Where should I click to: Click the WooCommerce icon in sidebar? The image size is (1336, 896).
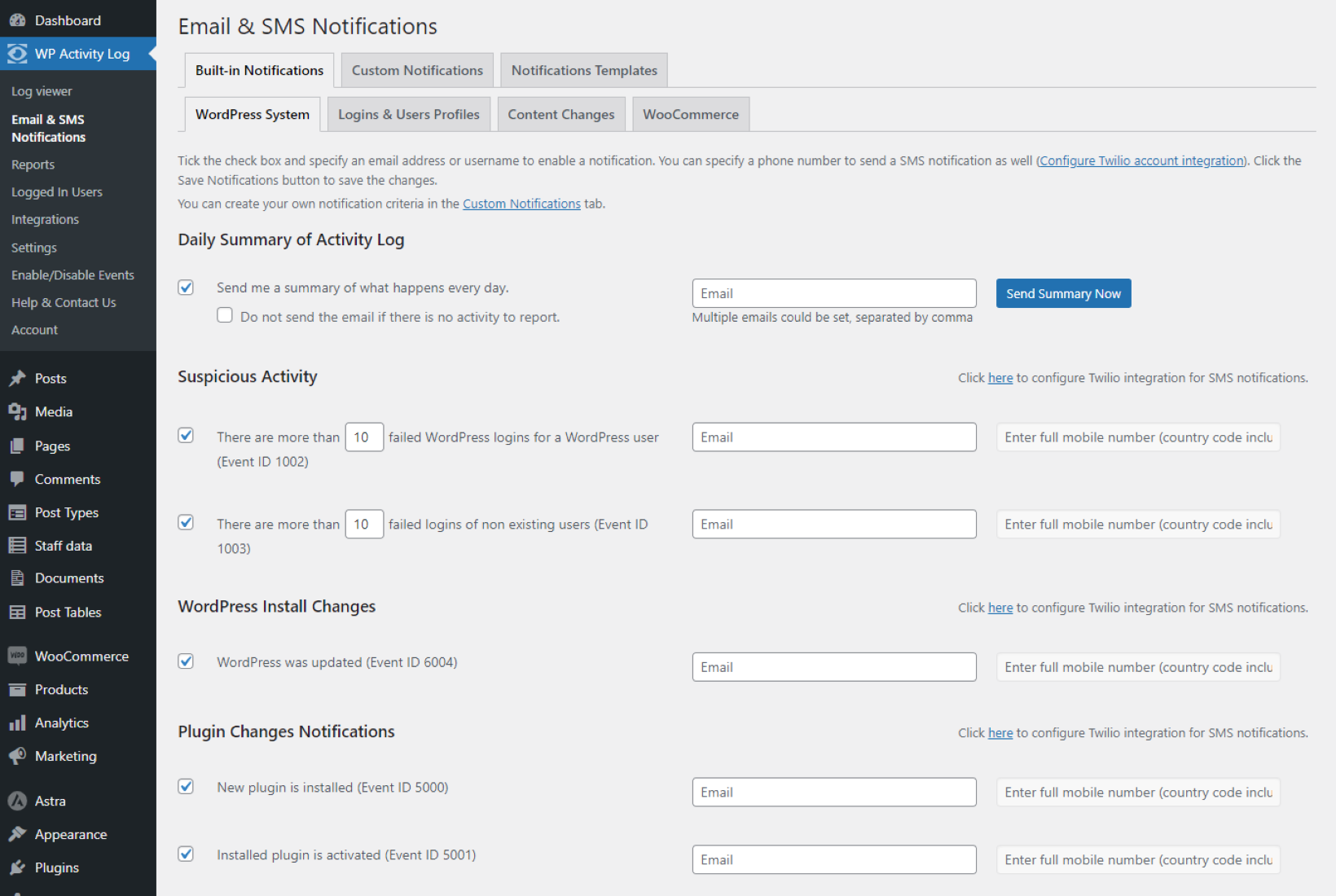(x=17, y=657)
